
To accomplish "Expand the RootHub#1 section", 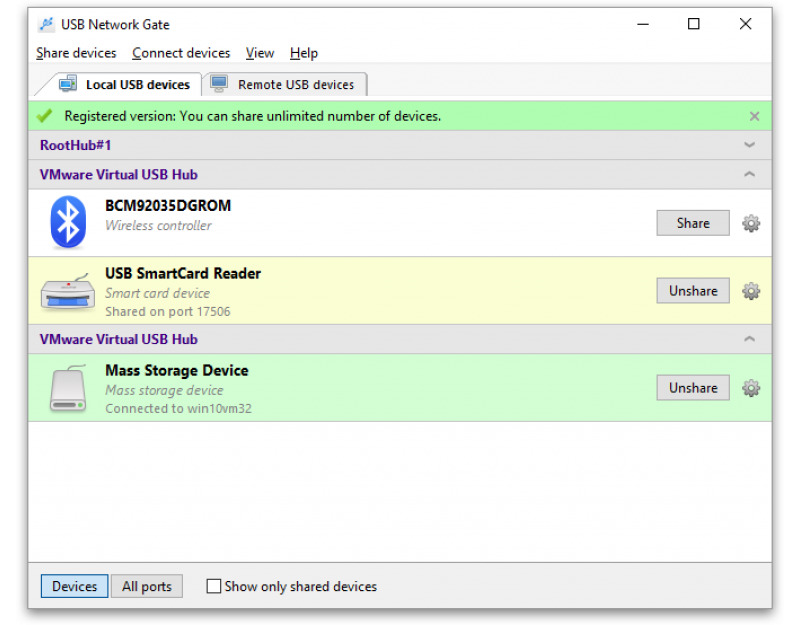I will tap(749, 145).
